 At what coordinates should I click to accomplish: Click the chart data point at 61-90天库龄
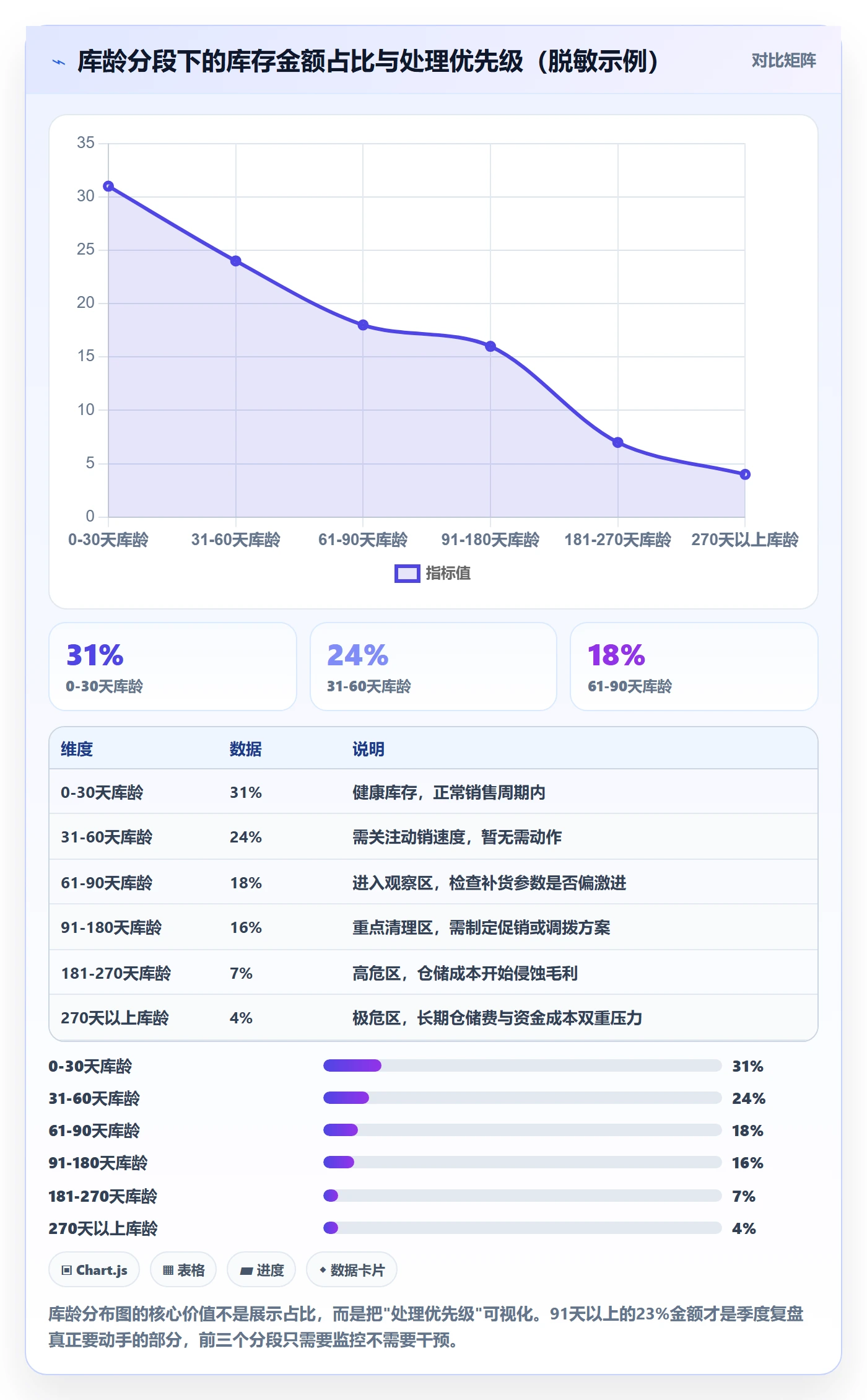[363, 325]
